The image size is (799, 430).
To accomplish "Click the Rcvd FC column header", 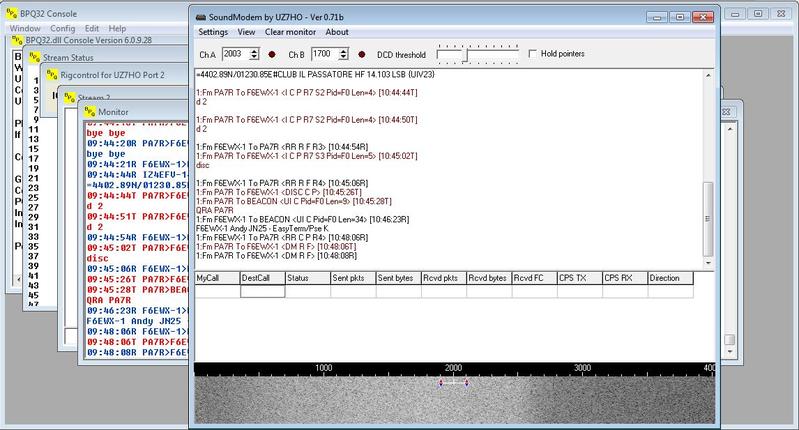I will pyautogui.click(x=535, y=278).
